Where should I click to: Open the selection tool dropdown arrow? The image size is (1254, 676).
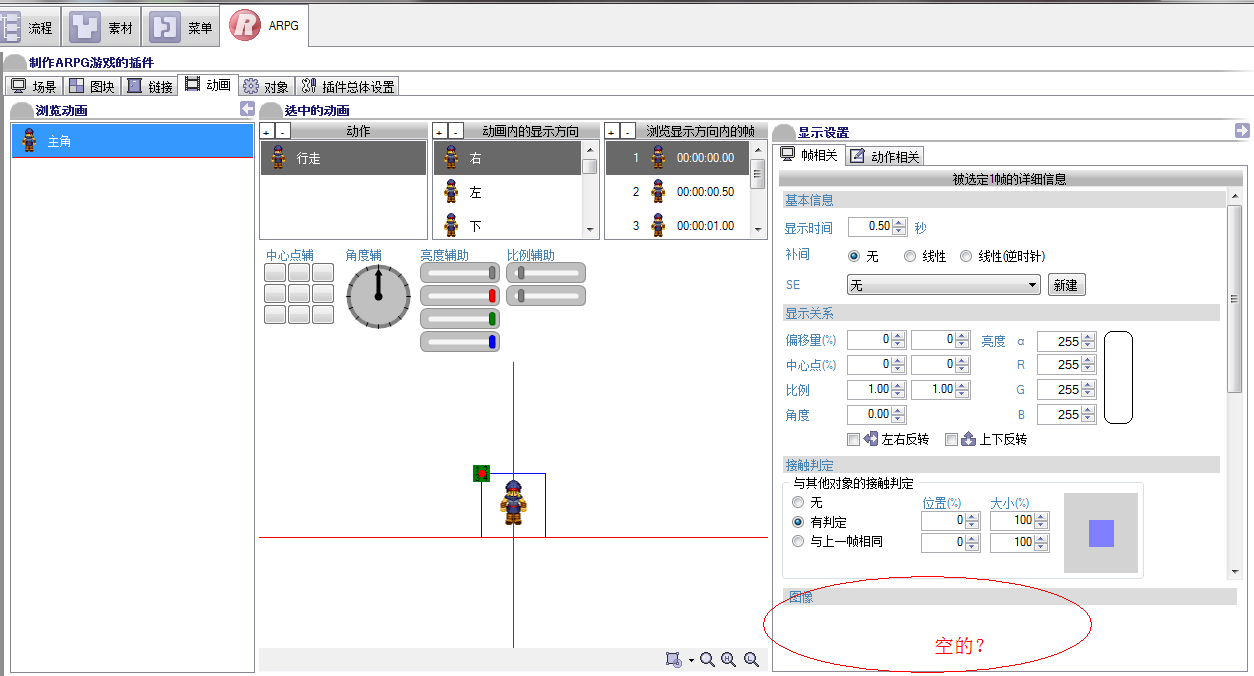point(691,660)
